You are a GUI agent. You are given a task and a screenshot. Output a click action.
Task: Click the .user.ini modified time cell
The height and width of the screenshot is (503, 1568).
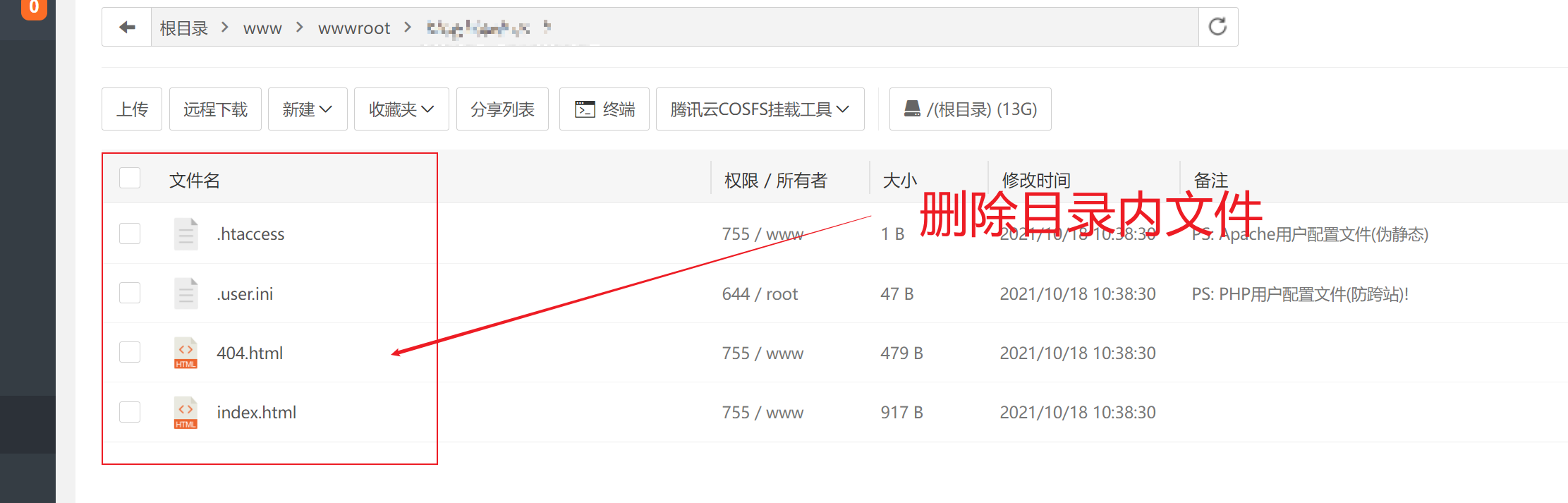click(1078, 293)
